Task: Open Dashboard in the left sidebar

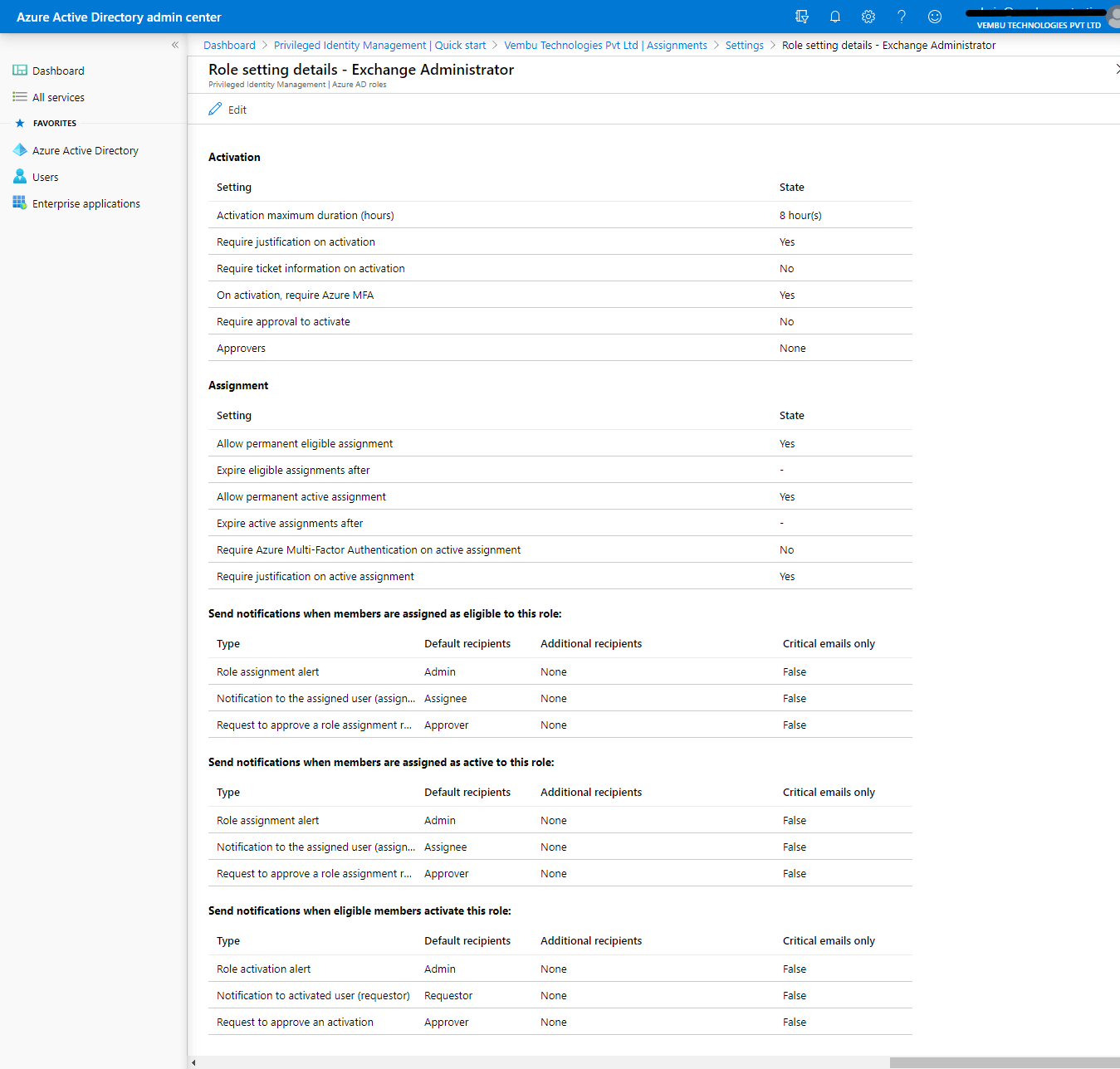Action: [58, 71]
